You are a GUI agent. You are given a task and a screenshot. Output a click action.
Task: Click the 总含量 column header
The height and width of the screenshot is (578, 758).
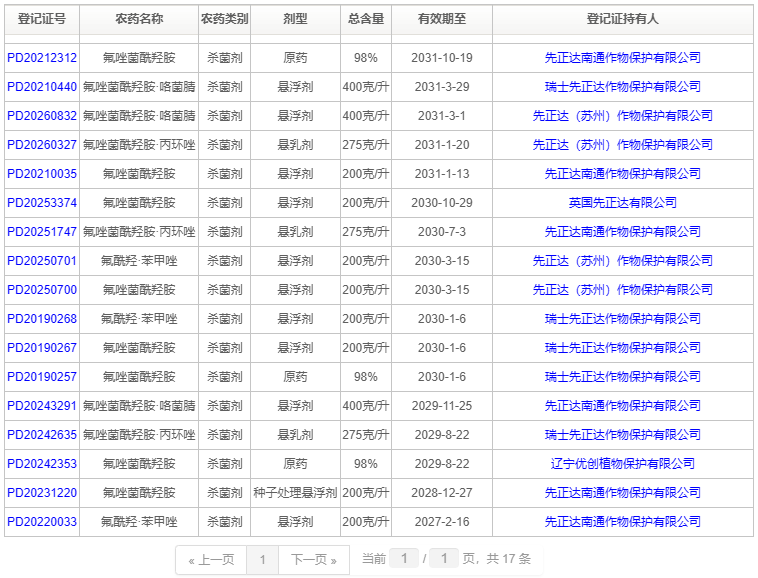pyautogui.click(x=366, y=19)
